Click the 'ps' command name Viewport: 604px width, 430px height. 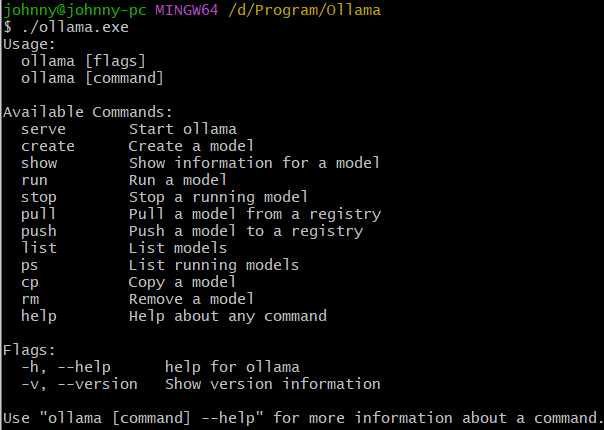tap(30, 266)
